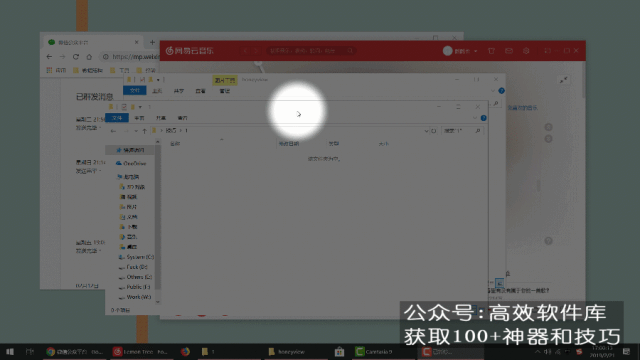Open the 文件 tab in the front Explorer window
The width and height of the screenshot is (640, 360).
click(117, 118)
